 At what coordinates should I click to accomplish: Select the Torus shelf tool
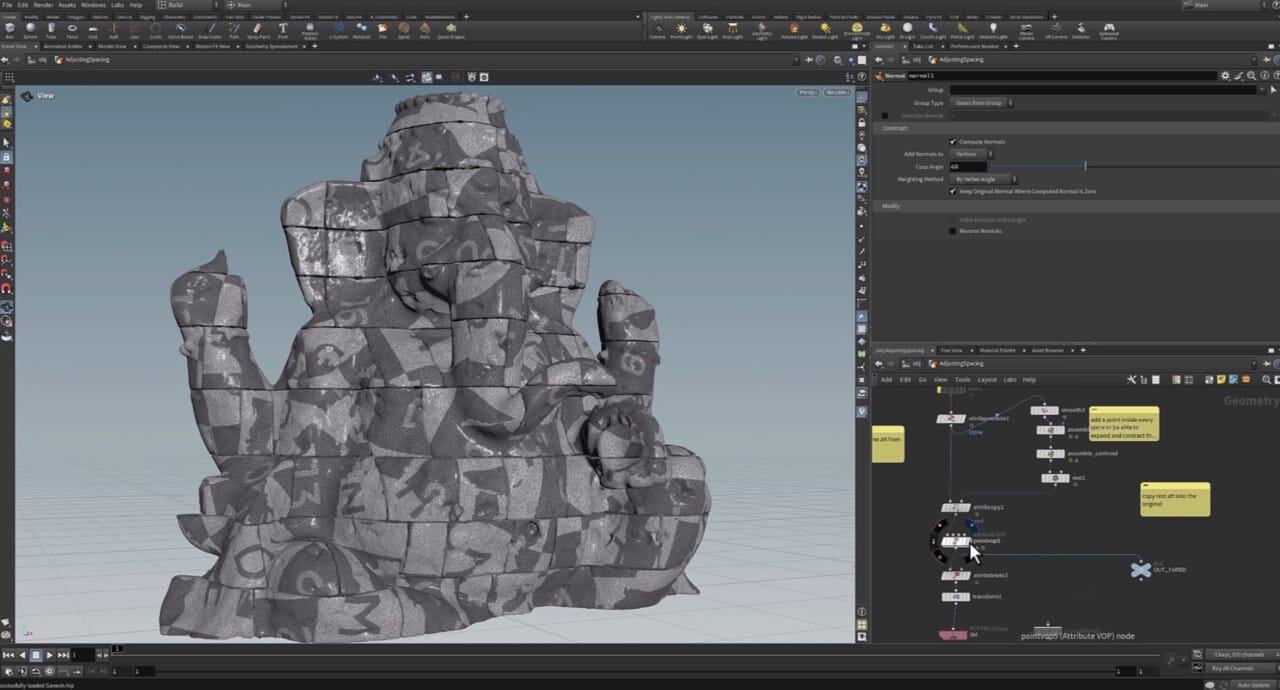[x=72, y=30]
